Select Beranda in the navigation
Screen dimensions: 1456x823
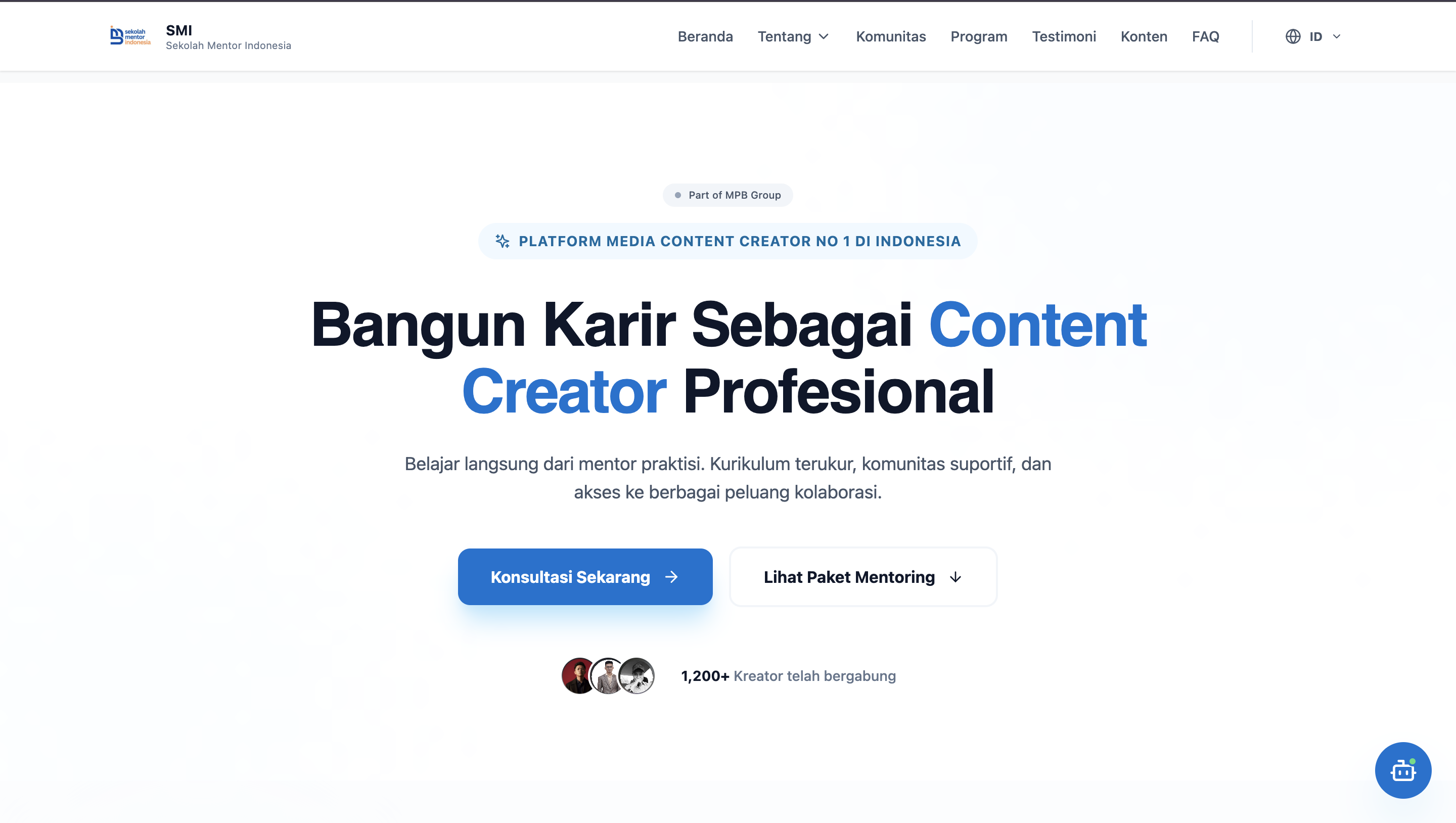coord(705,36)
